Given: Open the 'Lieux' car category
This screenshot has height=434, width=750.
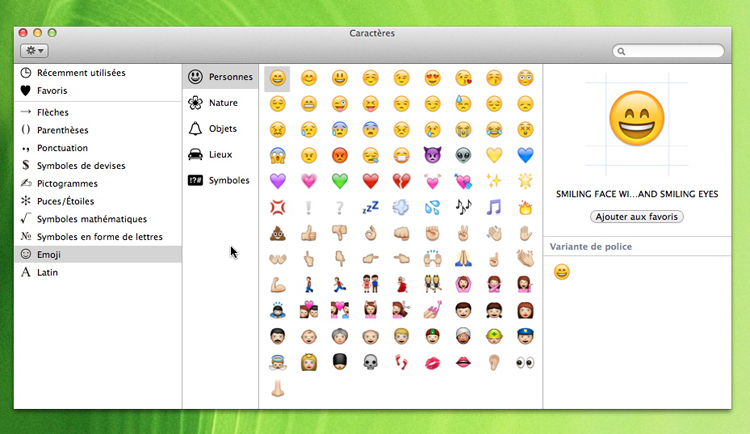Looking at the screenshot, I should (220, 154).
